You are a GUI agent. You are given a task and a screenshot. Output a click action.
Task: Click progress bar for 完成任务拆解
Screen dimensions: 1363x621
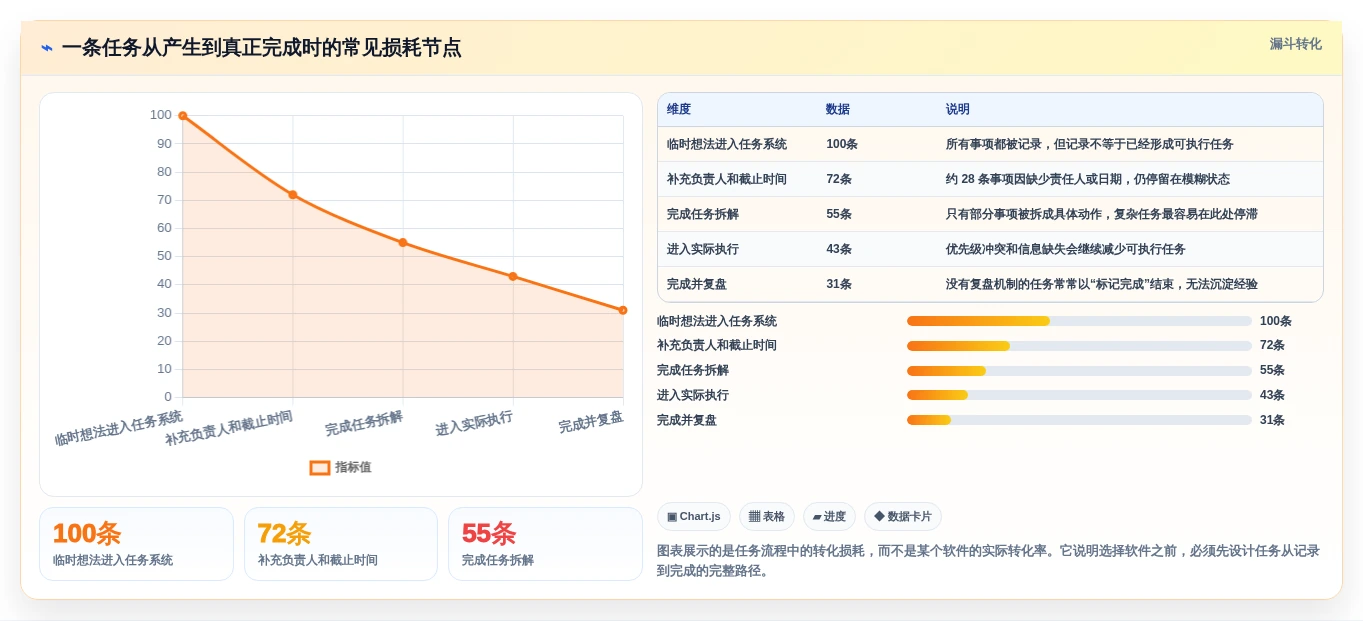pyautogui.click(x=1079, y=371)
